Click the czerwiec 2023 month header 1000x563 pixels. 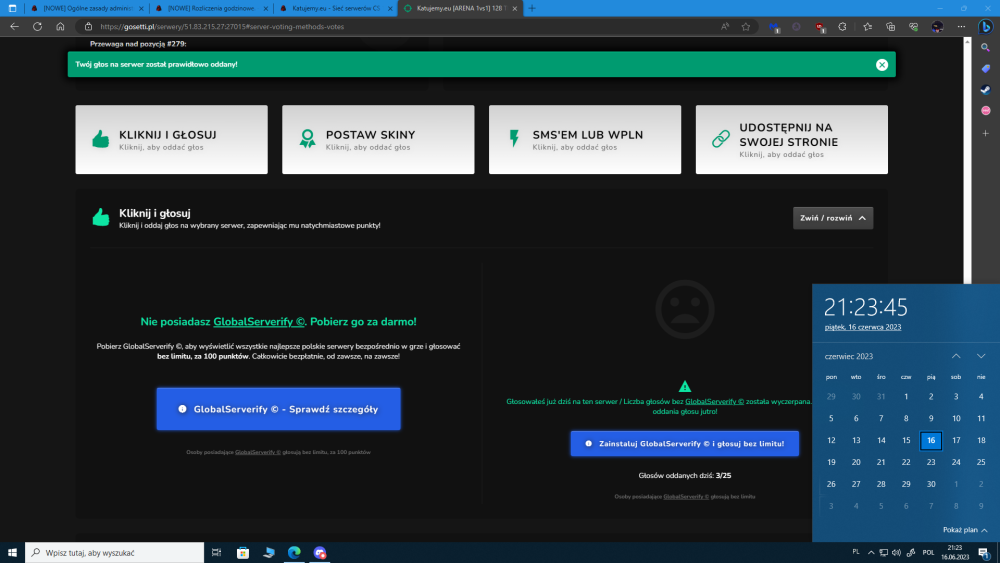click(848, 356)
